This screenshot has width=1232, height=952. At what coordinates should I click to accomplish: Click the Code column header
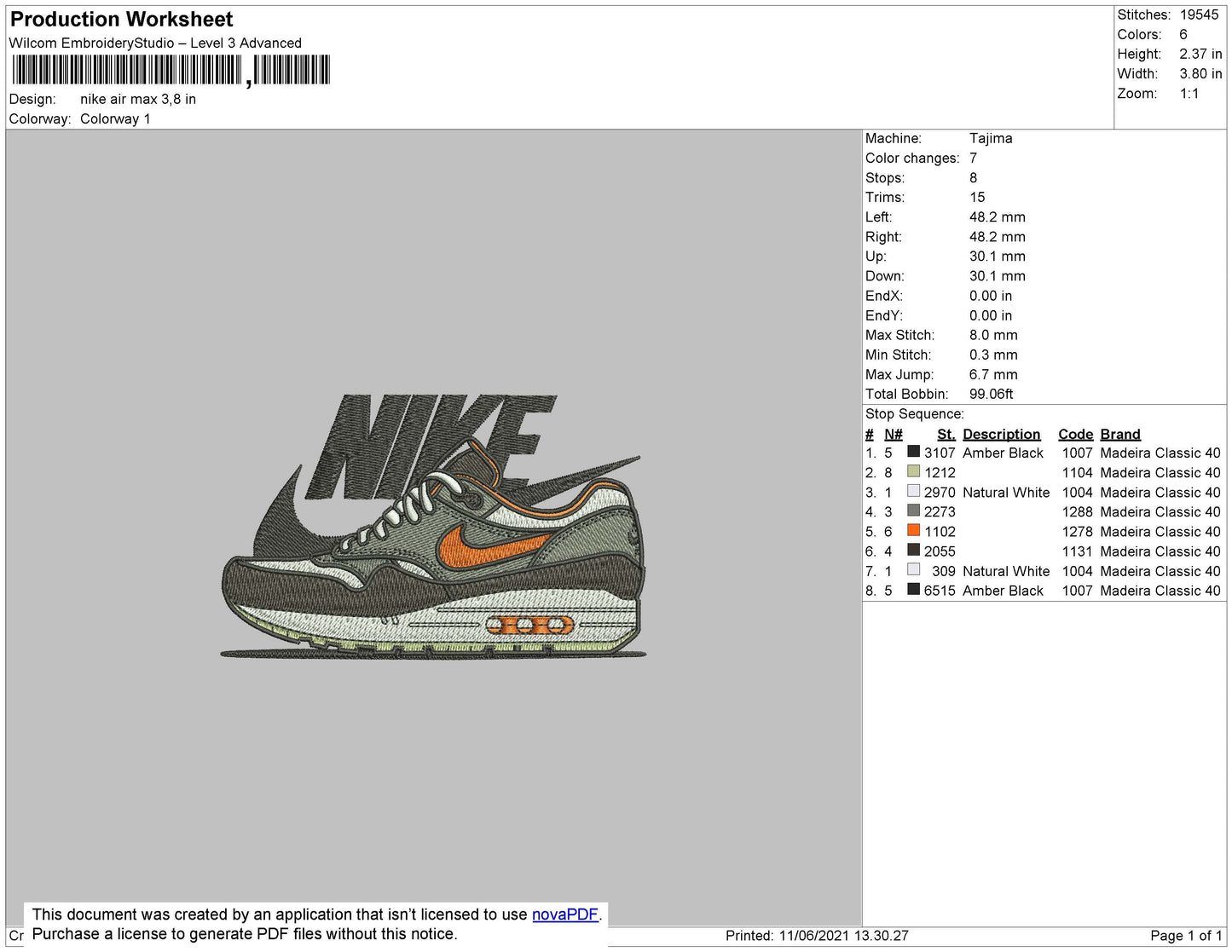click(1075, 434)
